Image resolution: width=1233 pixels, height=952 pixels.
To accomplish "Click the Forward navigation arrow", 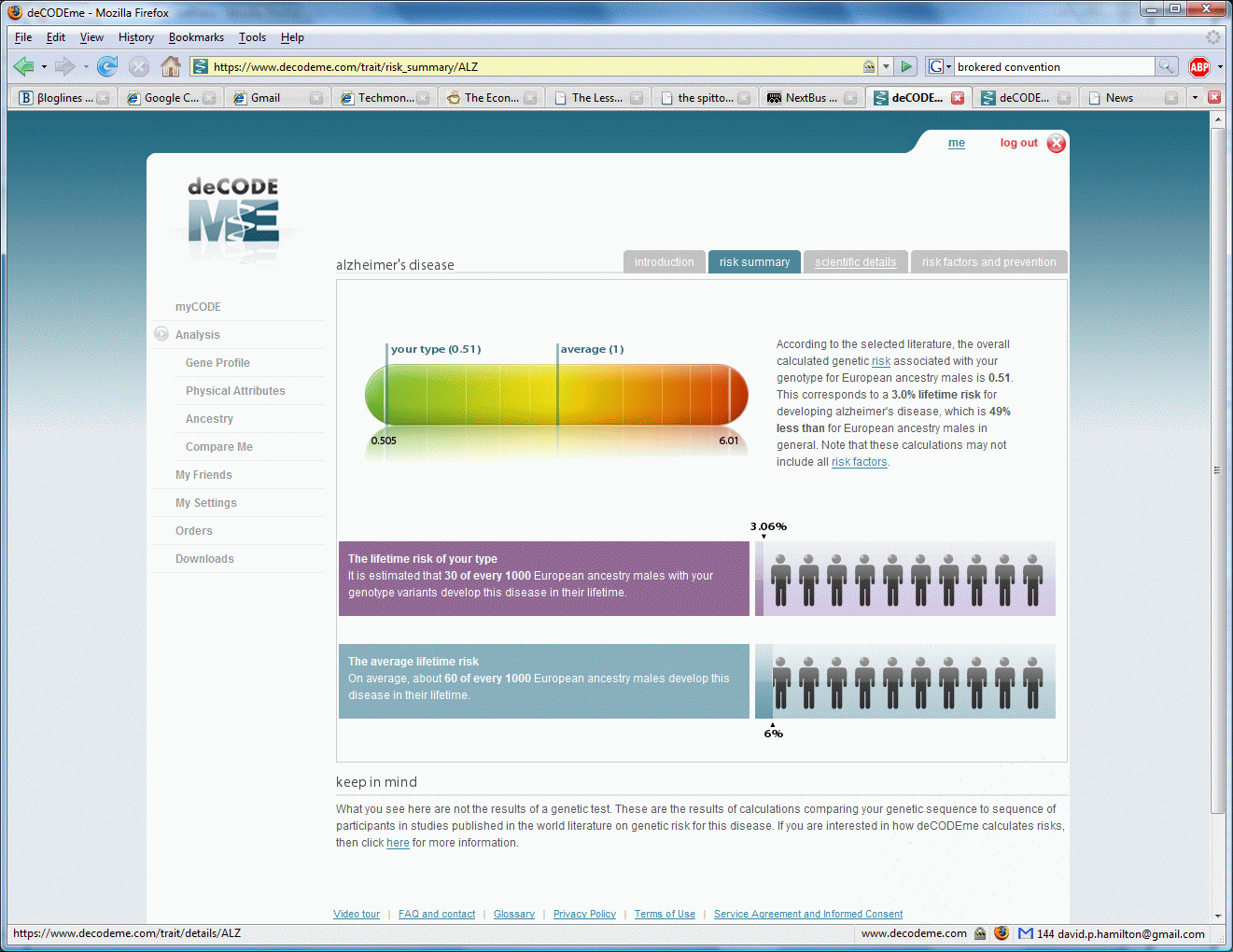I will [64, 66].
